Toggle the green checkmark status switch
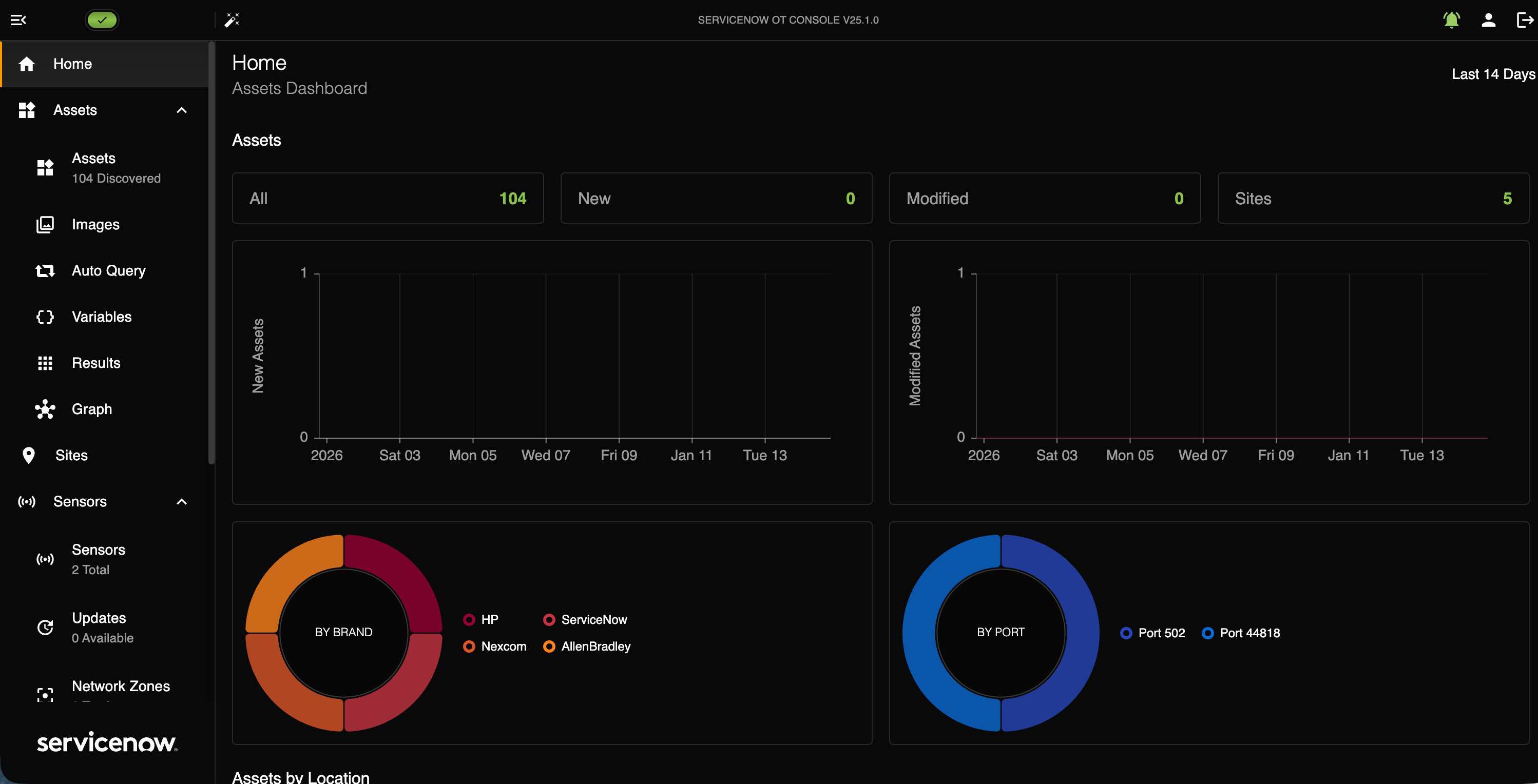 pos(102,21)
